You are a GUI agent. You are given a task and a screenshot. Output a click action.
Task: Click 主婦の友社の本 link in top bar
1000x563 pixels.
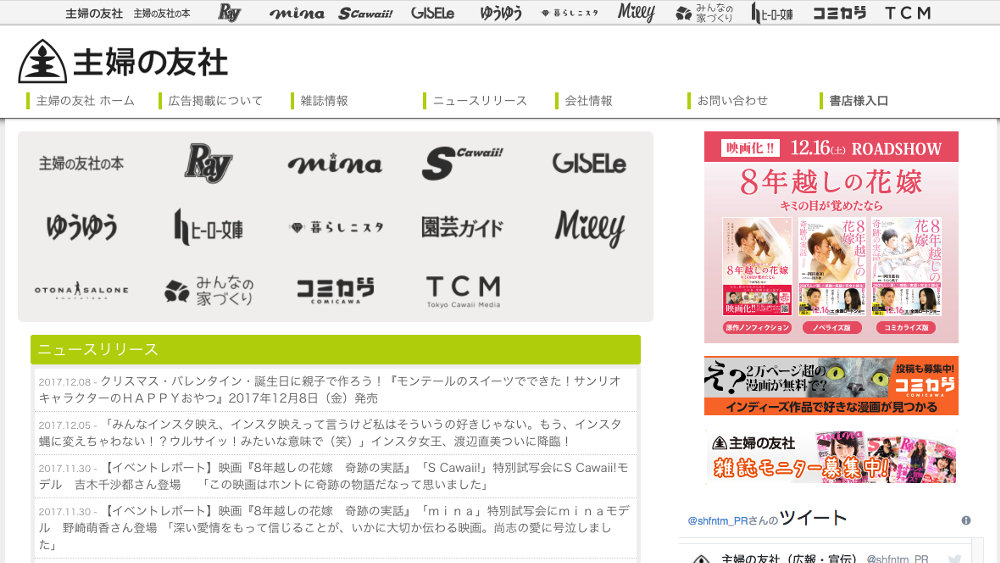pyautogui.click(x=161, y=13)
